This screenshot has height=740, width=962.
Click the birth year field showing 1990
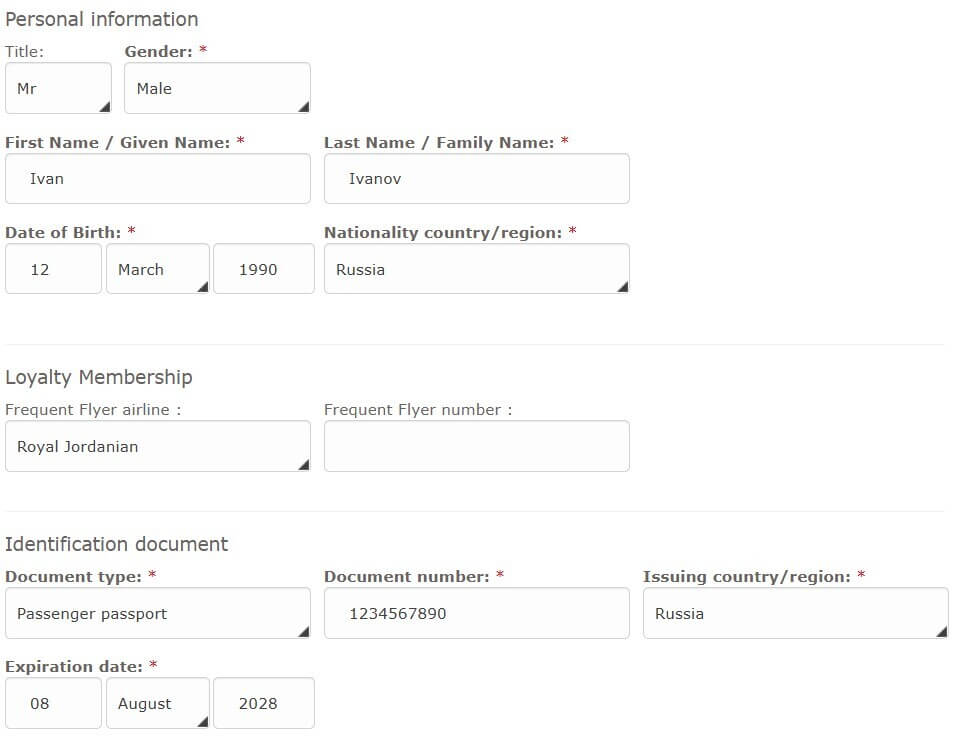click(264, 269)
